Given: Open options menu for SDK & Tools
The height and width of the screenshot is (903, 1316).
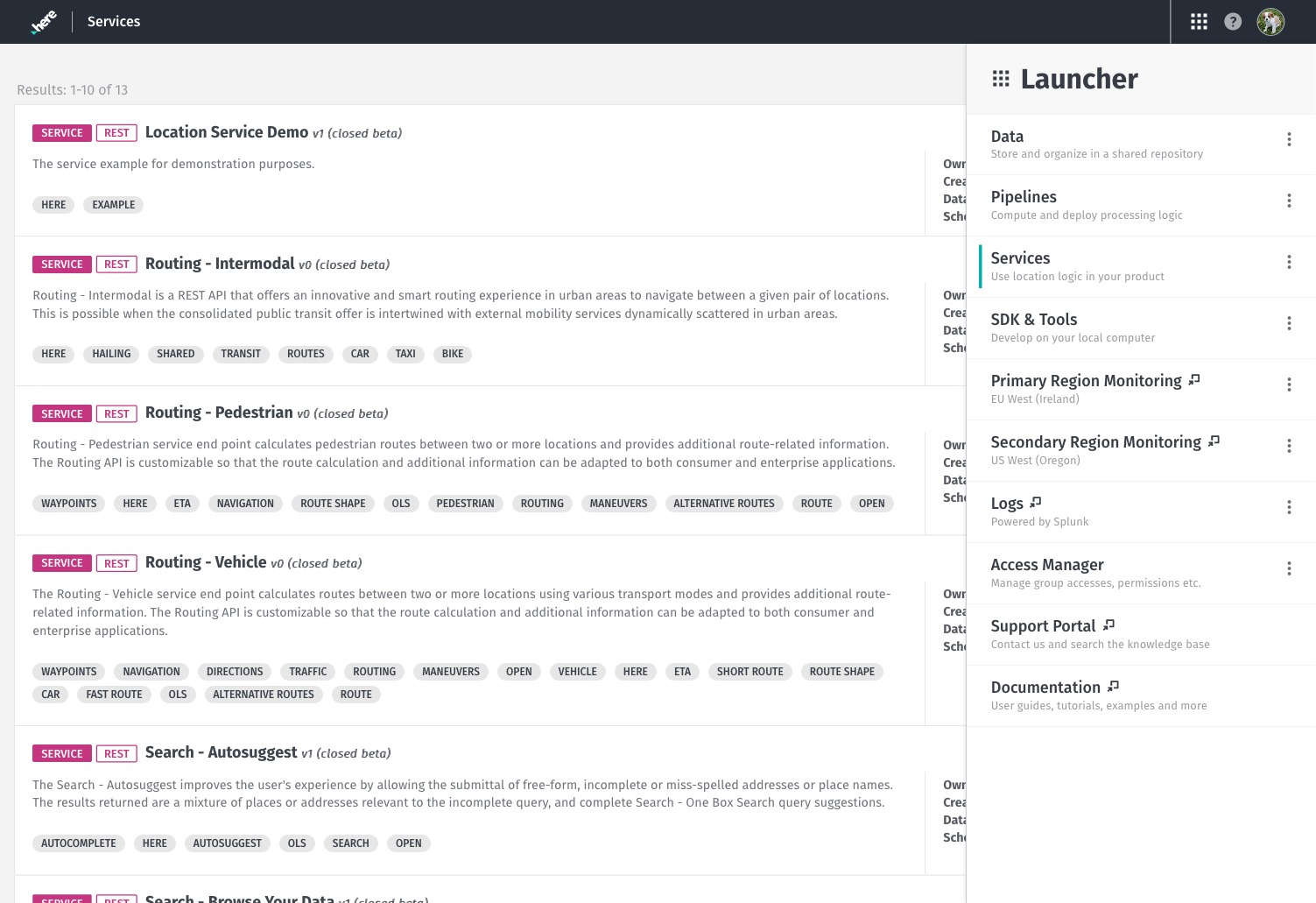Looking at the screenshot, I should [x=1289, y=323].
